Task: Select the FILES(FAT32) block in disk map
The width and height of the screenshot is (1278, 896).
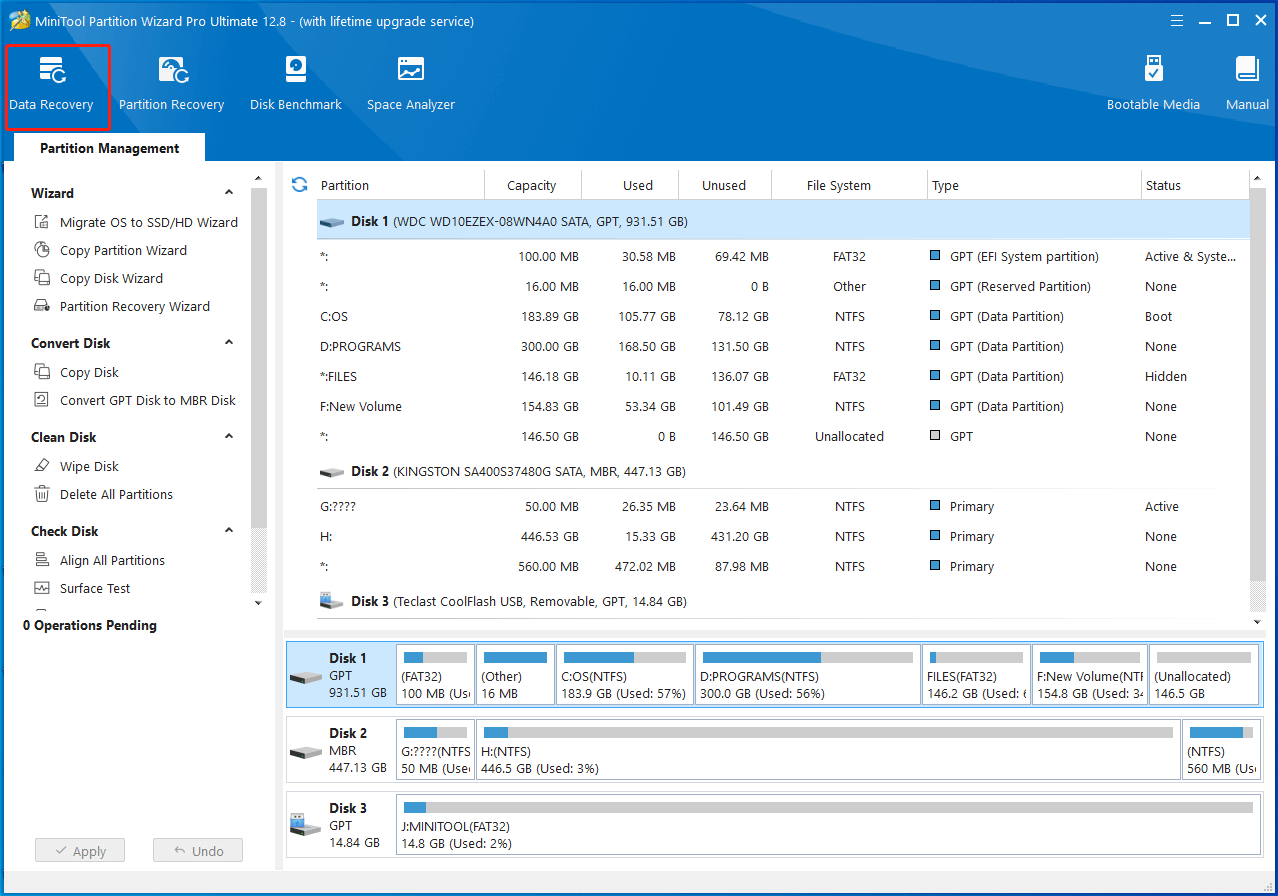Action: (x=976, y=675)
